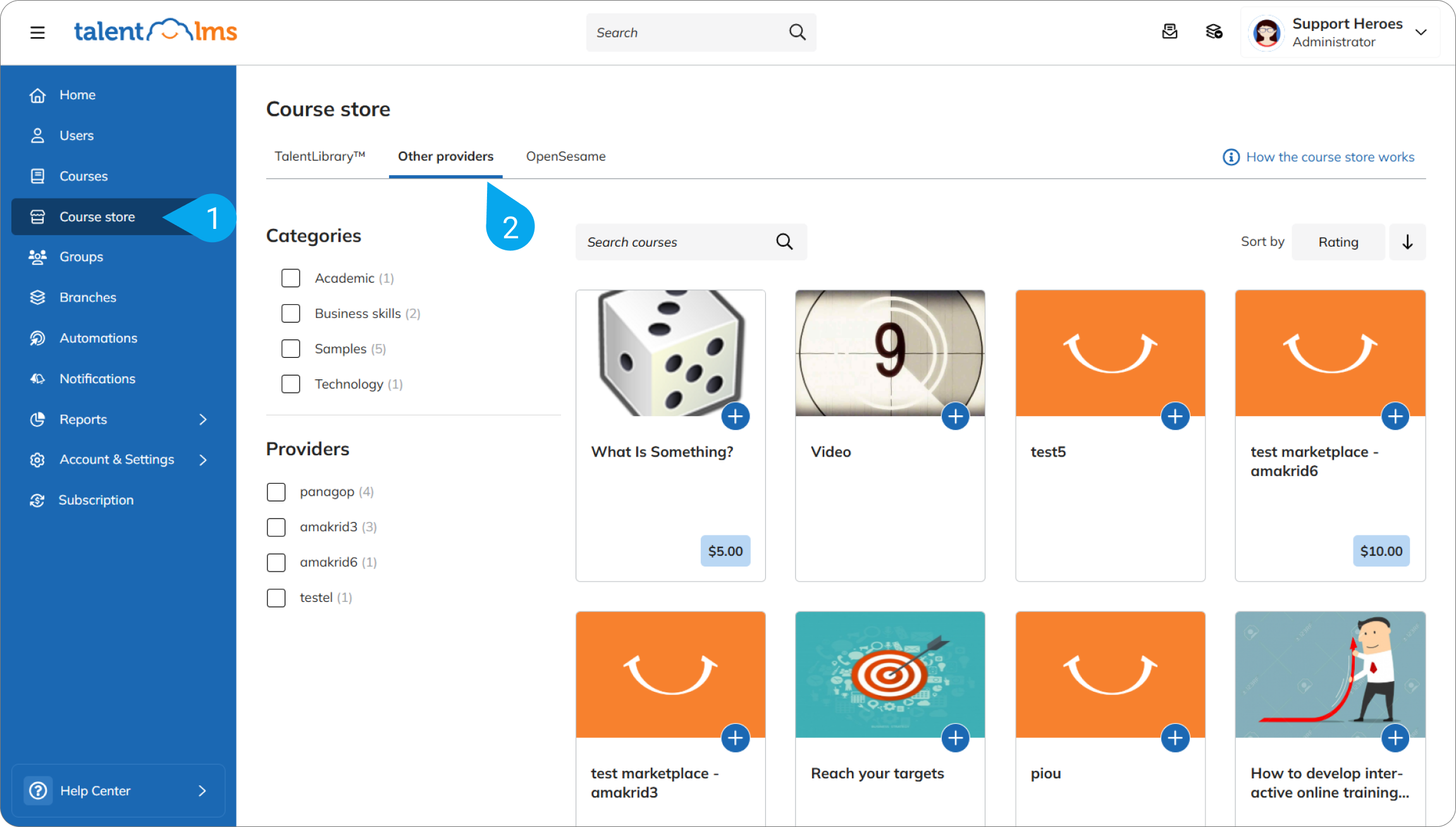Focus the Search courses field
Screen dimensions: 1456x827
pos(691,242)
